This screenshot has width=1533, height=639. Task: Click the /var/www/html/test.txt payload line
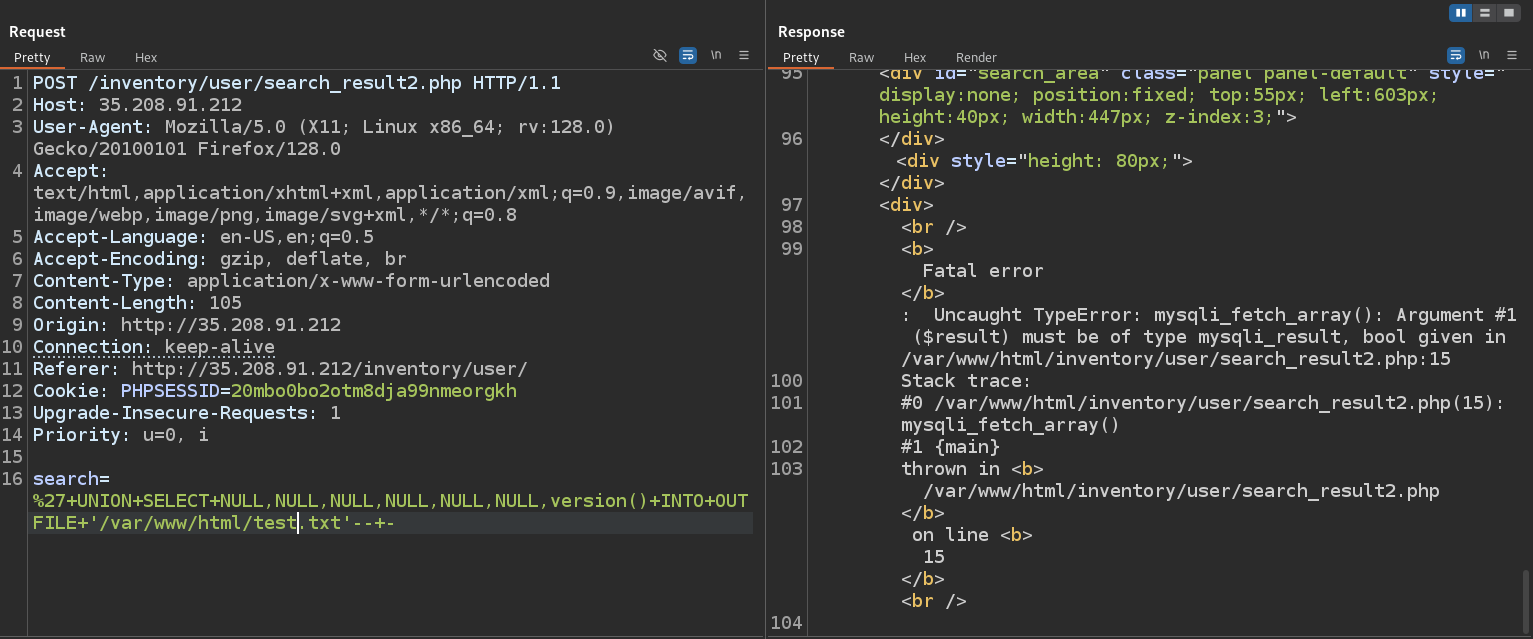214,522
